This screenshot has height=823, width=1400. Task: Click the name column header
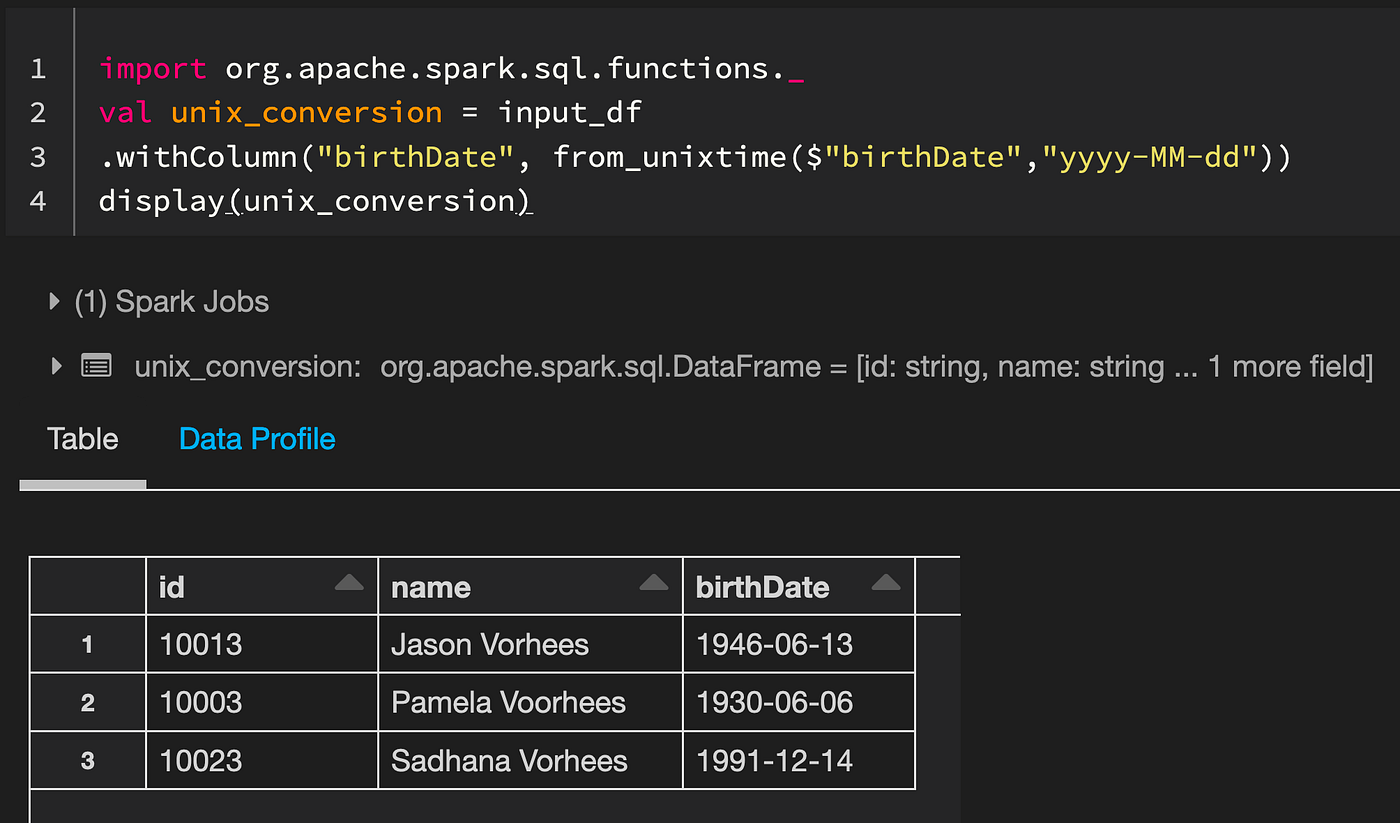tap(431, 587)
